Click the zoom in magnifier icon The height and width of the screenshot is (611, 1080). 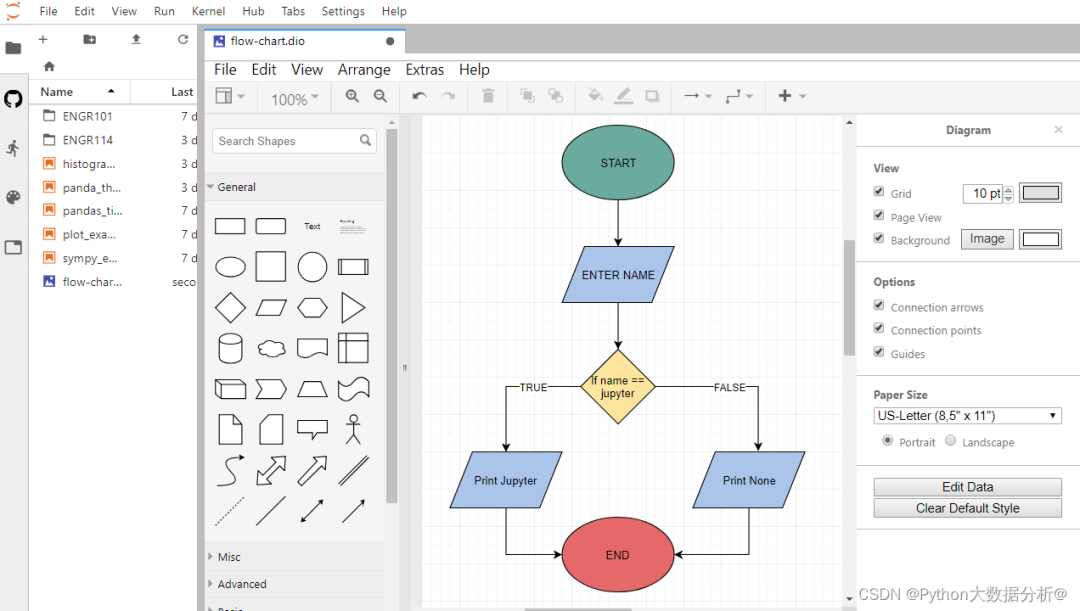(x=352, y=96)
